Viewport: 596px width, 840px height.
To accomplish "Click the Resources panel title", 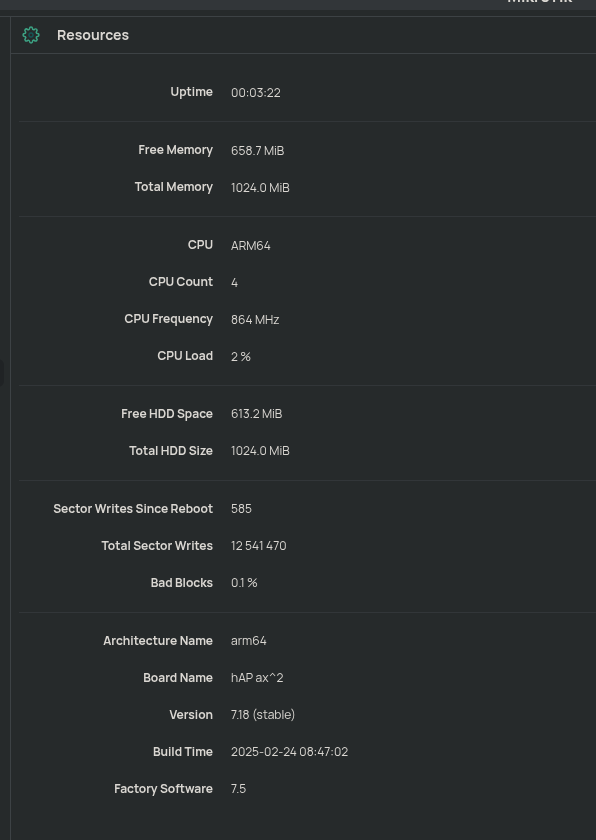I will click(x=92, y=35).
